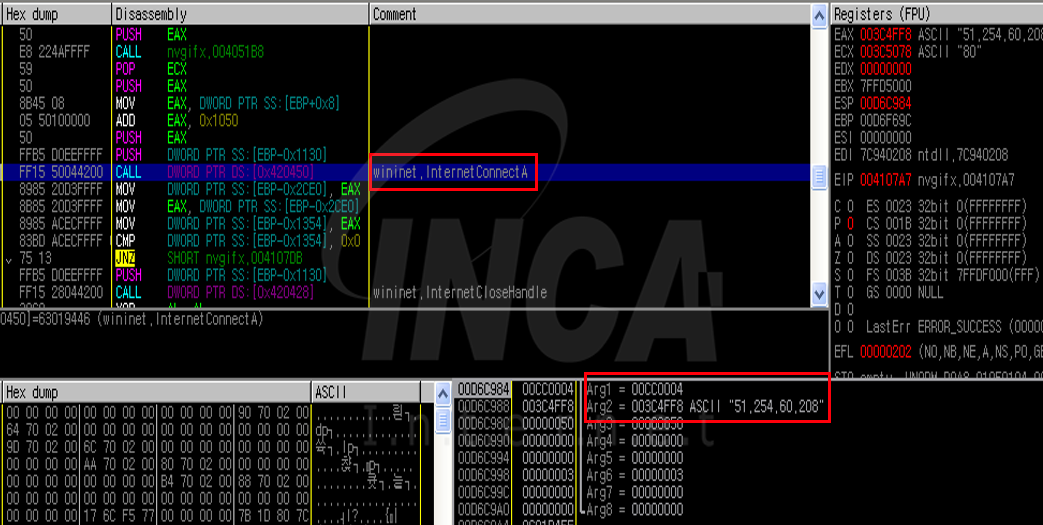The width and height of the screenshot is (1043, 525).
Task: Select the Arg4 = 00000000 stack entry
Action: [x=635, y=440]
